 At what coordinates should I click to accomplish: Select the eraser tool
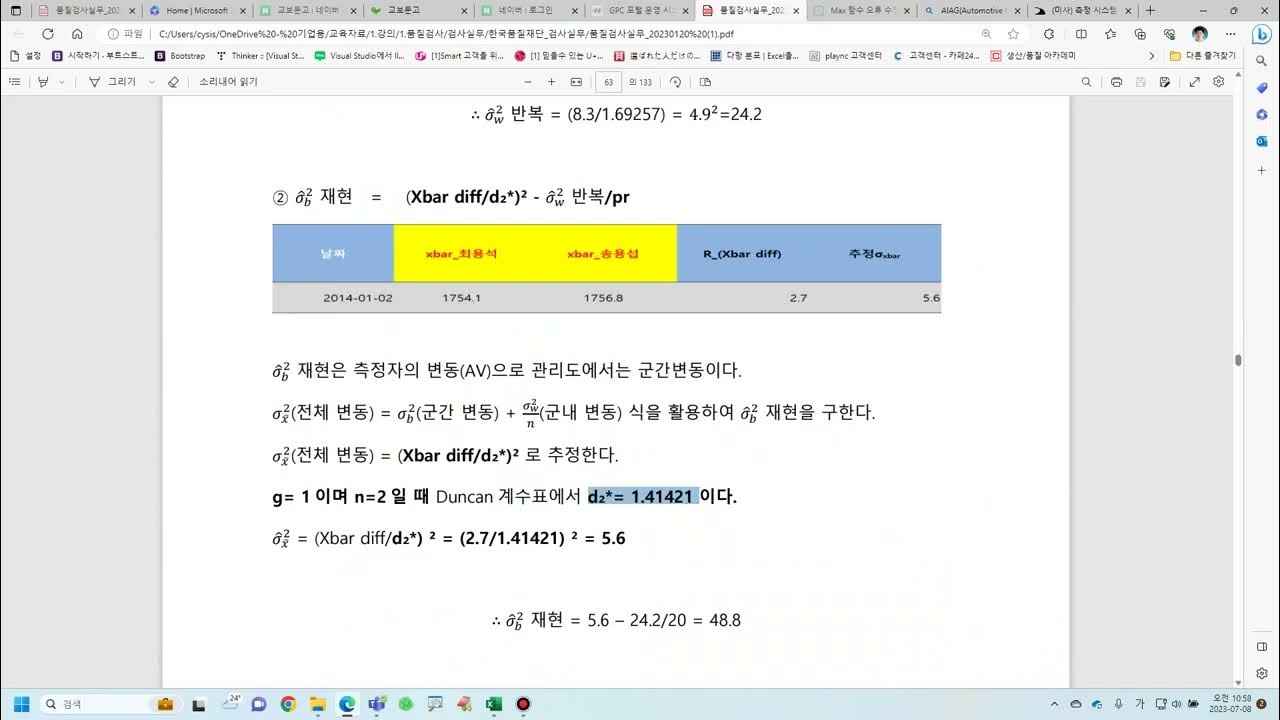pyautogui.click(x=173, y=82)
